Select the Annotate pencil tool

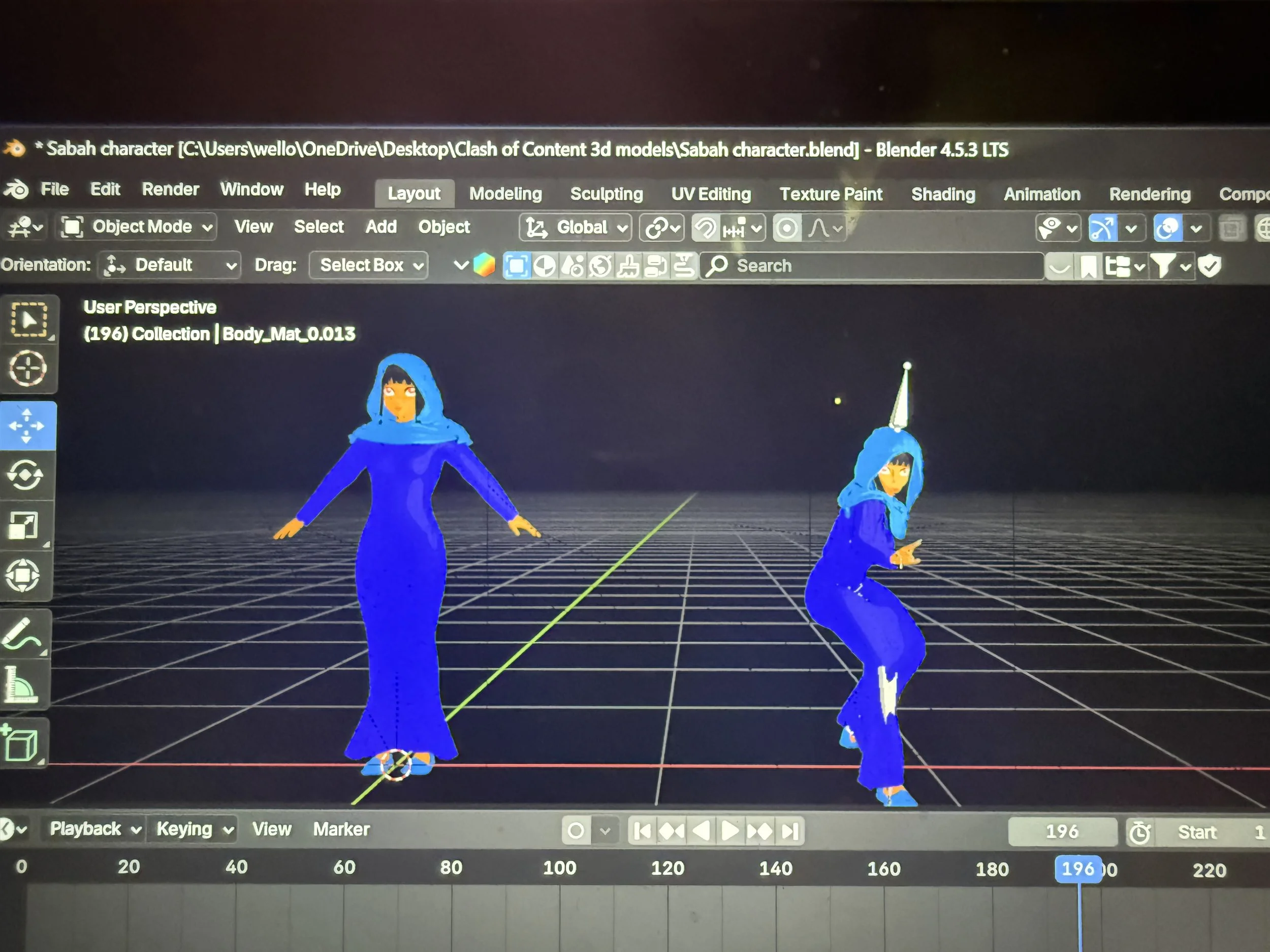(22, 634)
